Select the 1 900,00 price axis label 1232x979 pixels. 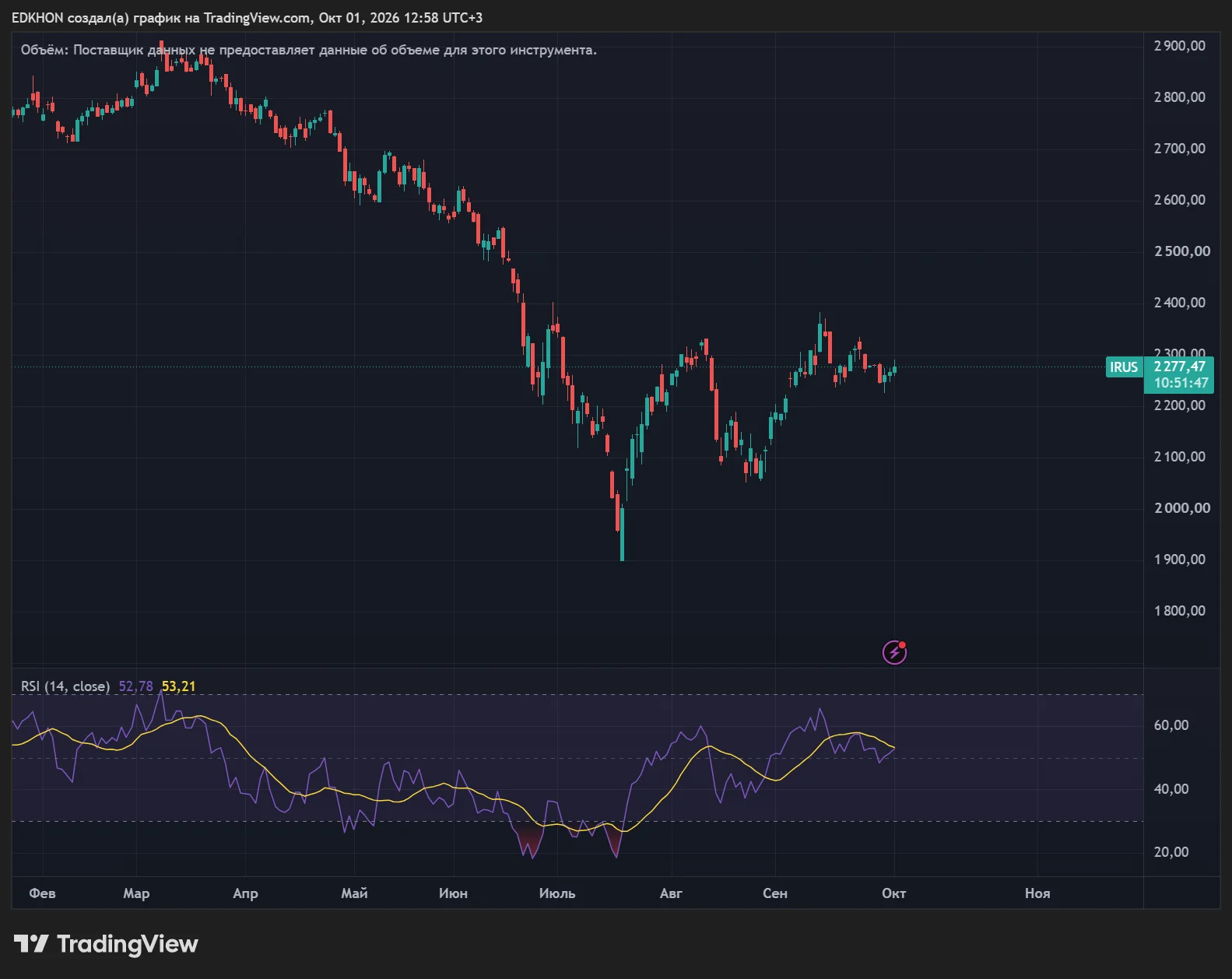[x=1180, y=560]
